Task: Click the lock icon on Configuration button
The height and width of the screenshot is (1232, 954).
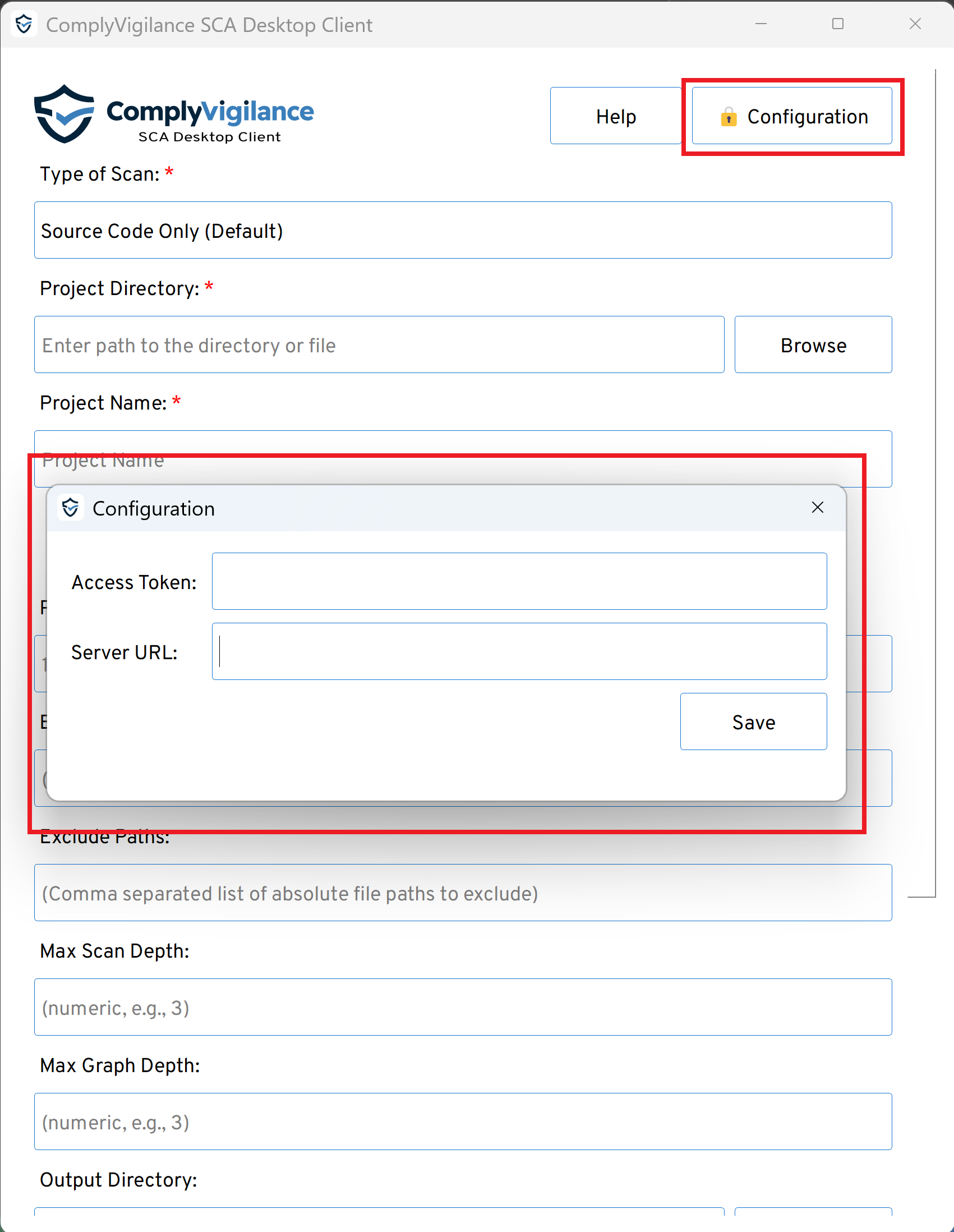Action: tap(729, 117)
